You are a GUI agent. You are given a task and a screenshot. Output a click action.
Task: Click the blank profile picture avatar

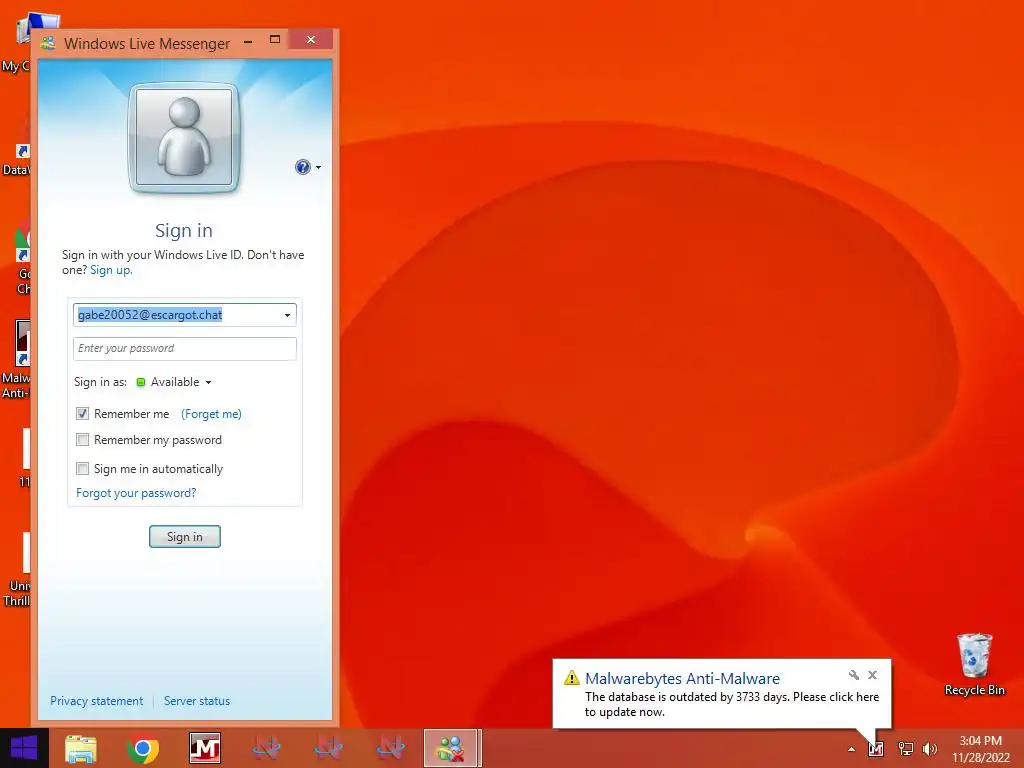[x=184, y=138]
